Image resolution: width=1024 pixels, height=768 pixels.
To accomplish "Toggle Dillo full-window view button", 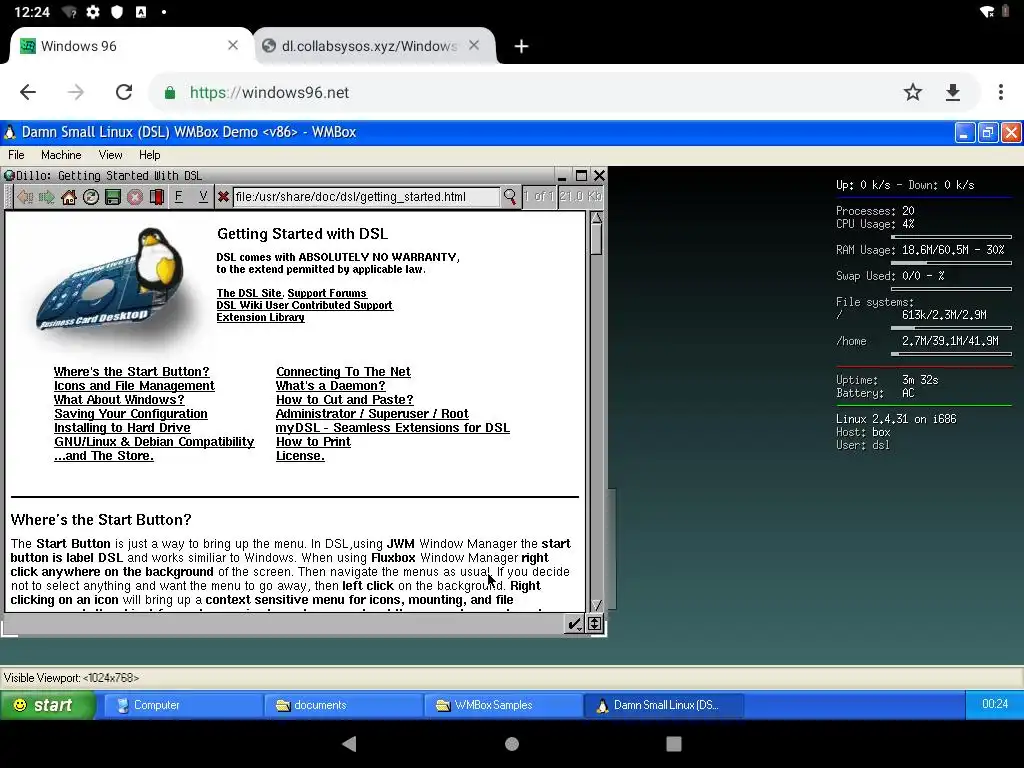I will (594, 624).
